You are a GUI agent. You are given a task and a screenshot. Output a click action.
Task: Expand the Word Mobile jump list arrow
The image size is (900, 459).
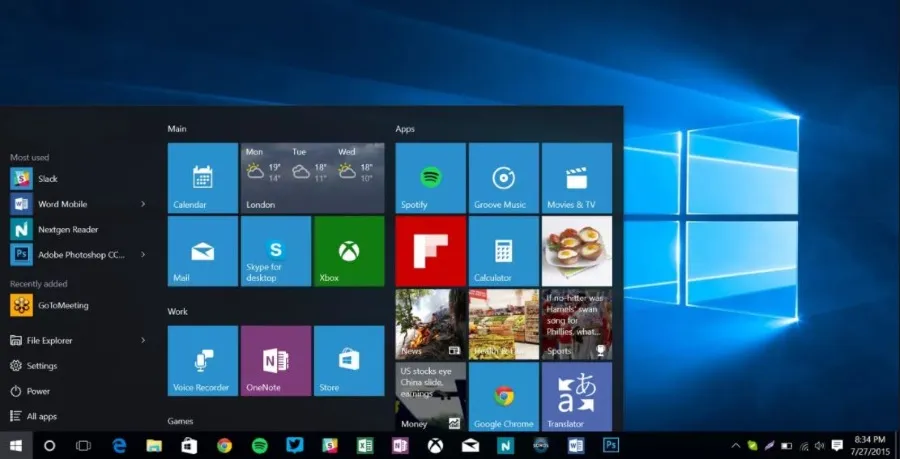pyautogui.click(x=143, y=204)
